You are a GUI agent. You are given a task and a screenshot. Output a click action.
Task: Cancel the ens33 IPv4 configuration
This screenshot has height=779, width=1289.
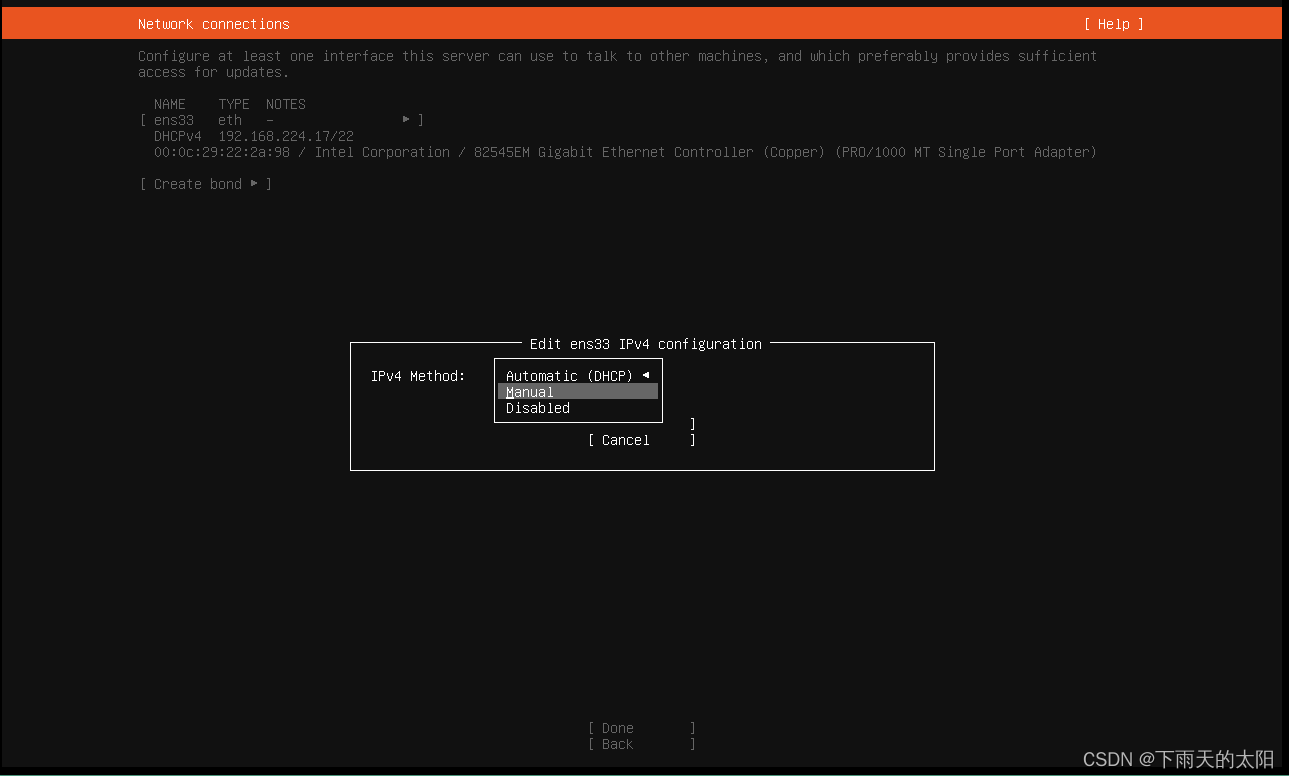pos(623,439)
